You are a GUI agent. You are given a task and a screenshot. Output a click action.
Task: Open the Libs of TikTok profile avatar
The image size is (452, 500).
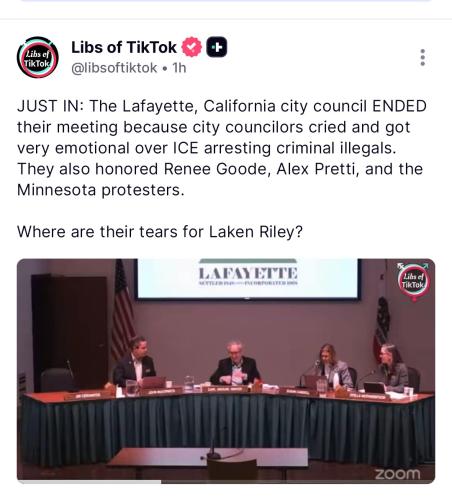[38, 57]
